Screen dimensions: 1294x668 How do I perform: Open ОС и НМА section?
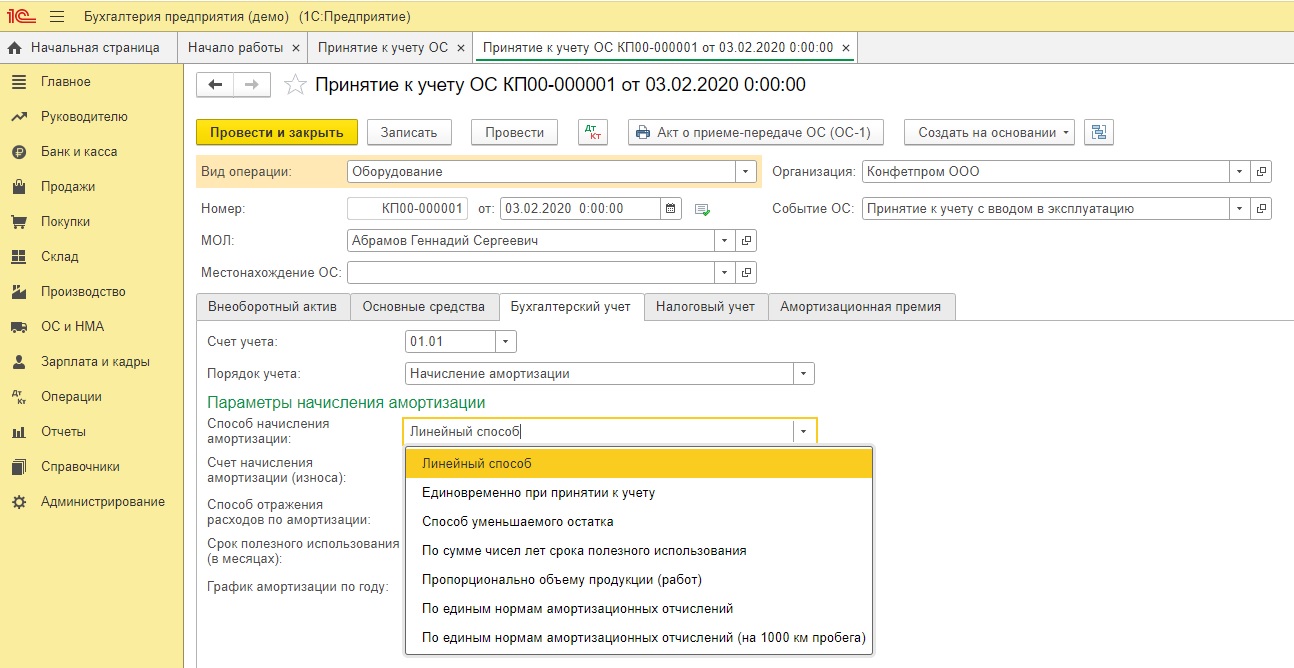tap(72, 327)
